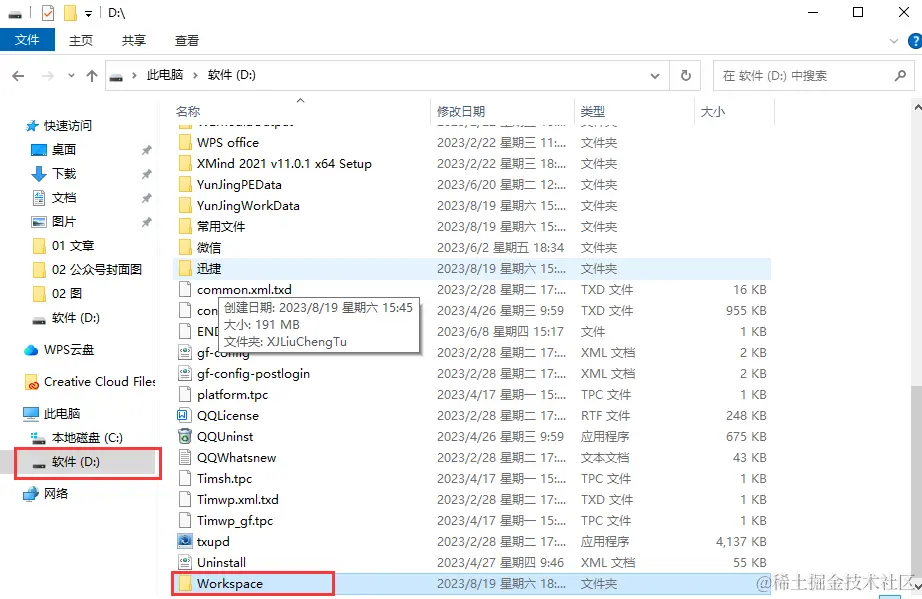
Task: Select the Timsh.tpc file
Action: 224,479
